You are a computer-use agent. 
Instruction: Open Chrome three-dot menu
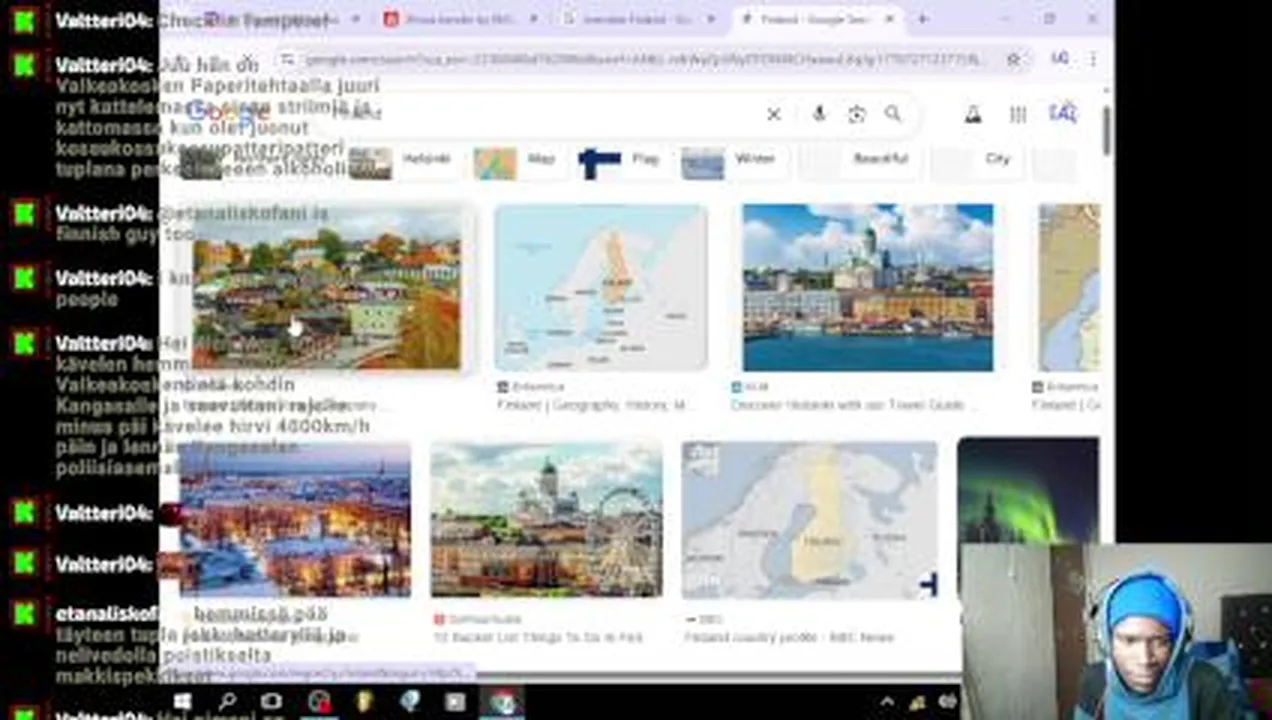pyautogui.click(x=1093, y=59)
